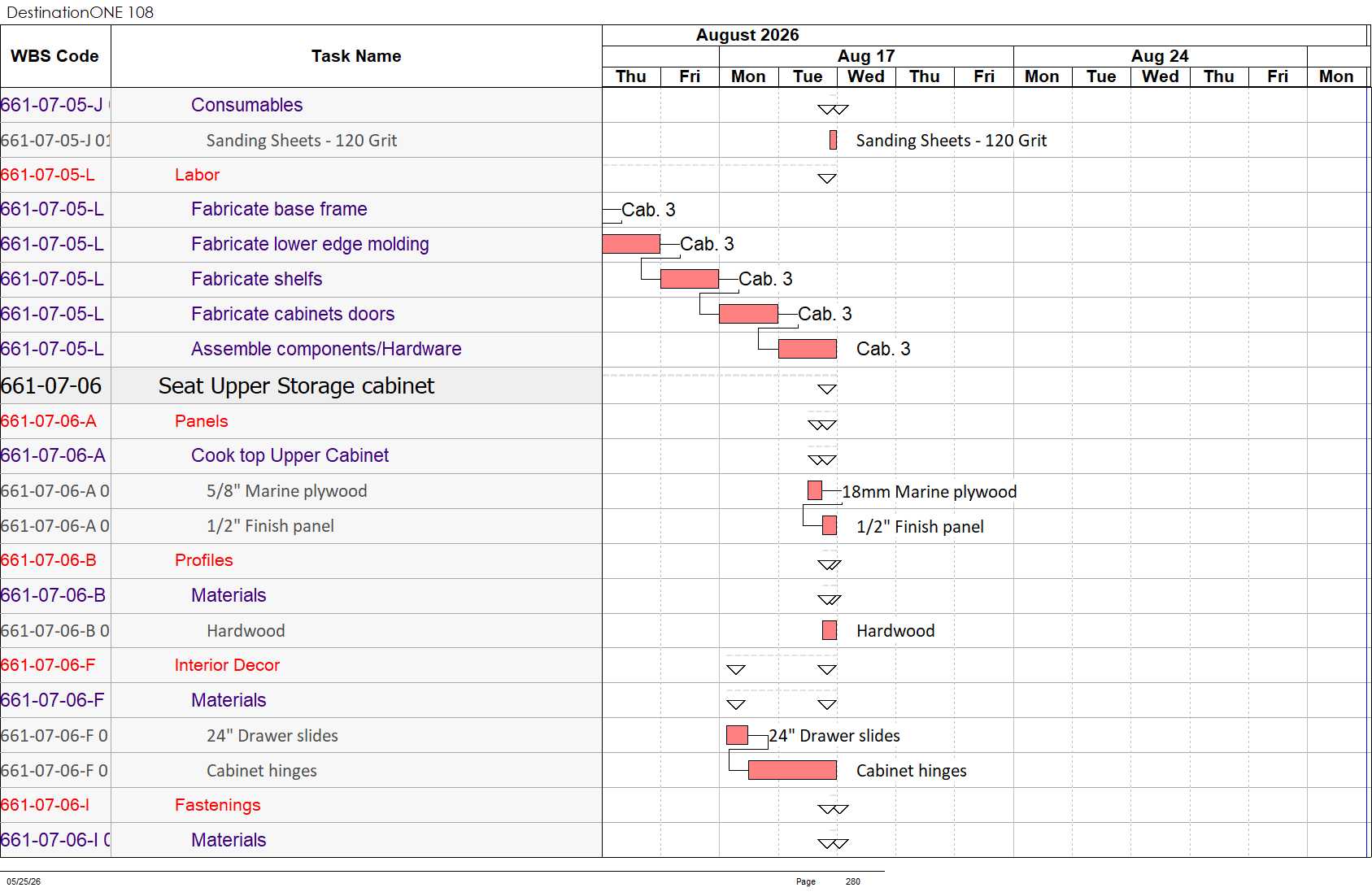Viewport: 1372px width, 892px height.
Task: Click the Fastenings summary marker in the chart
Action: coord(833,810)
